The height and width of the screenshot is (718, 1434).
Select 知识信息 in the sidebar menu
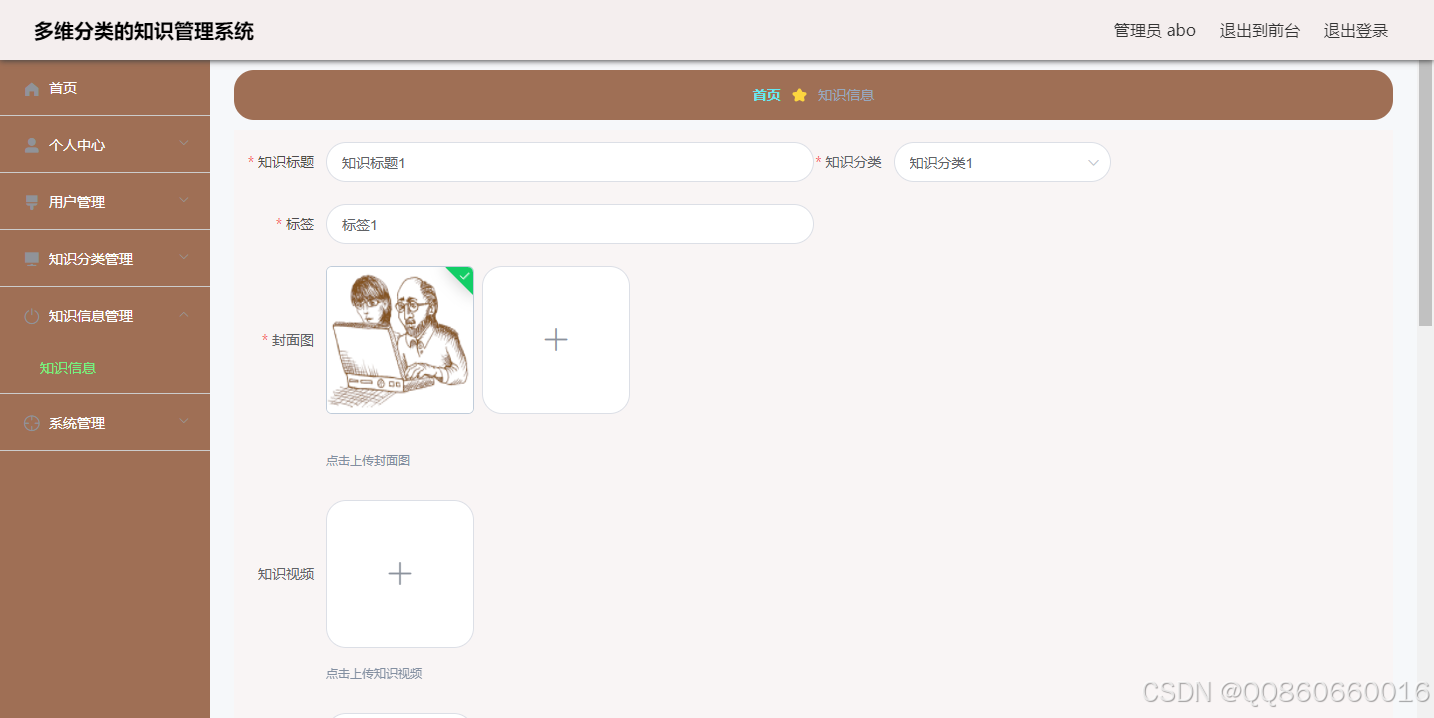pyautogui.click(x=67, y=368)
